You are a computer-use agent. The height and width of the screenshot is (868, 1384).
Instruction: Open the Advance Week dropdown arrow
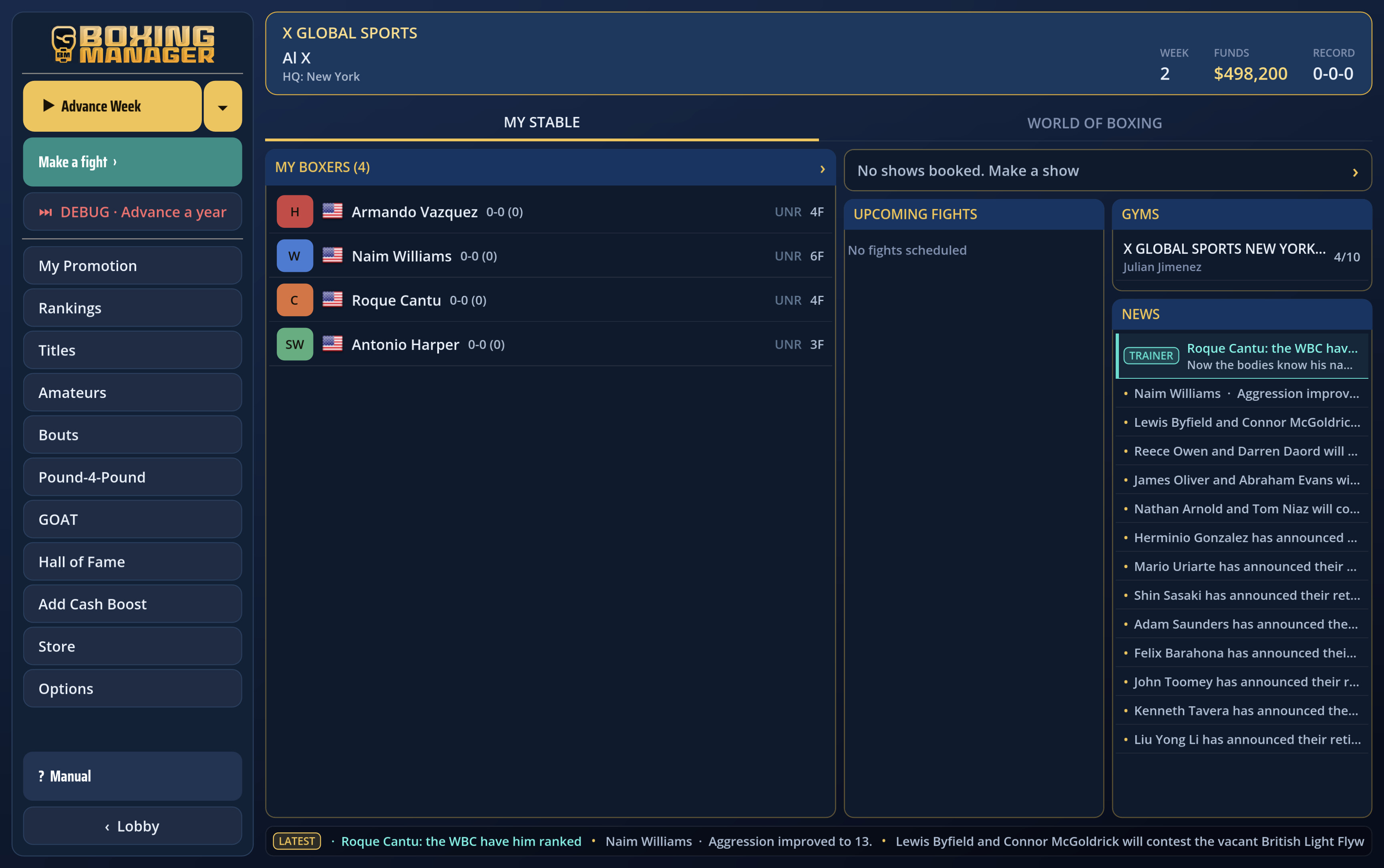[x=223, y=106]
